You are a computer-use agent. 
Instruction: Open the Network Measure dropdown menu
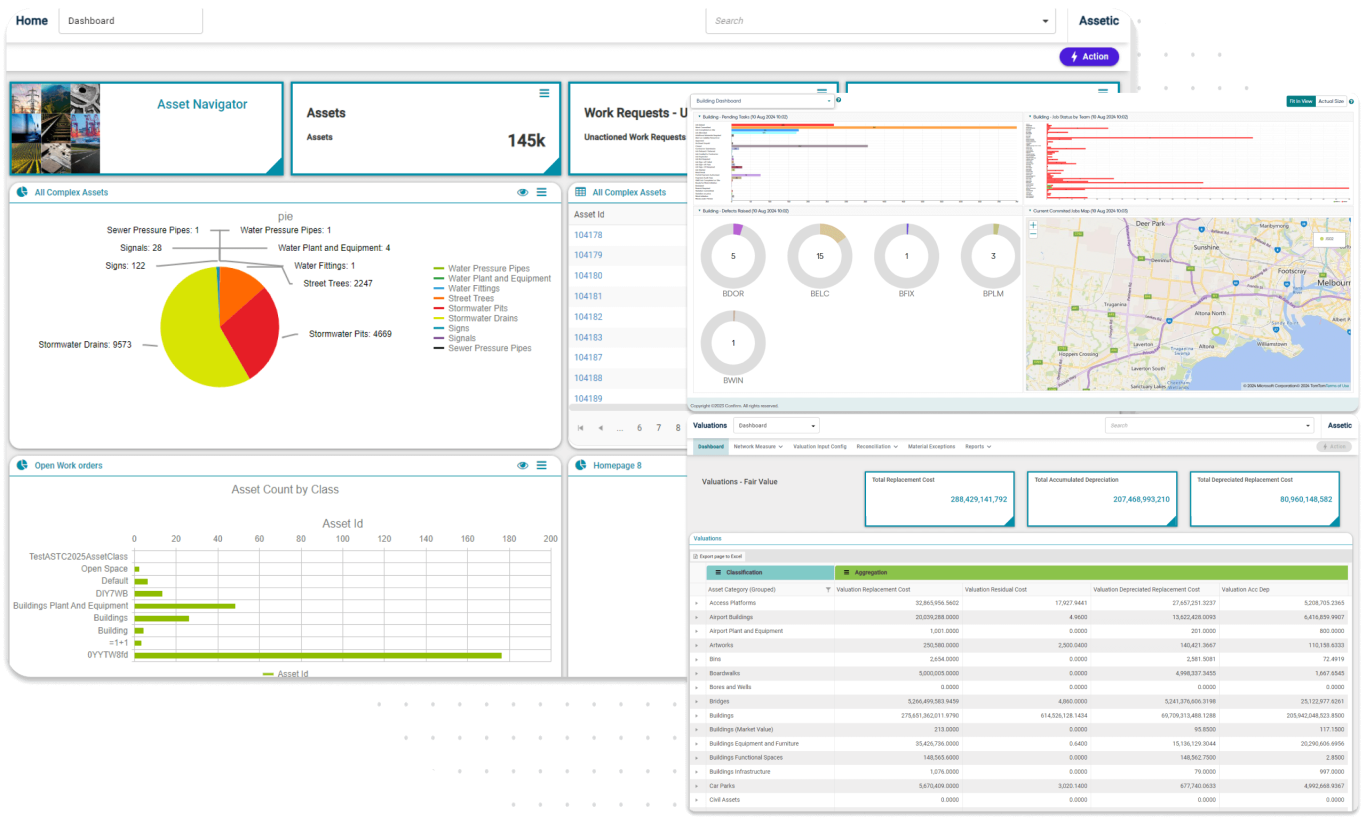pyautogui.click(x=755, y=447)
